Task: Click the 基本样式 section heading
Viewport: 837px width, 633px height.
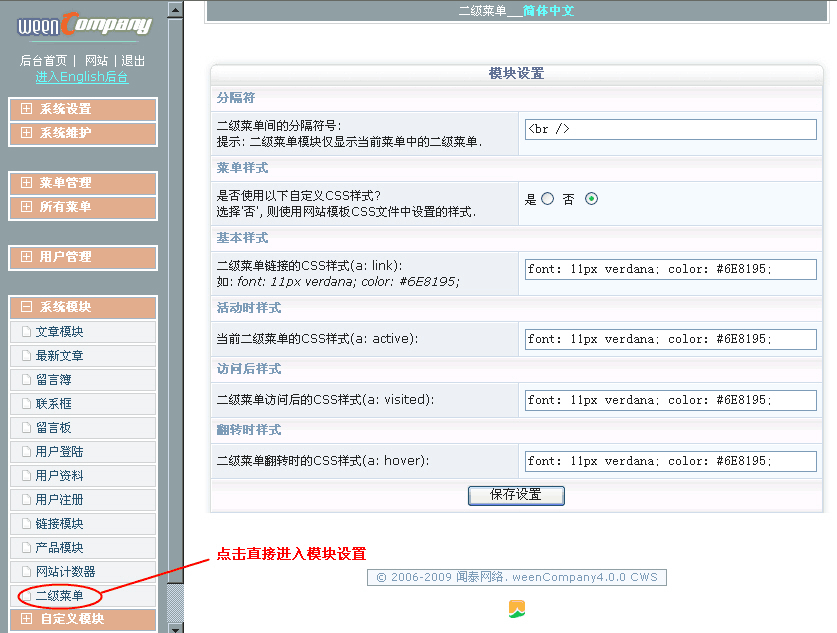Action: click(242, 238)
